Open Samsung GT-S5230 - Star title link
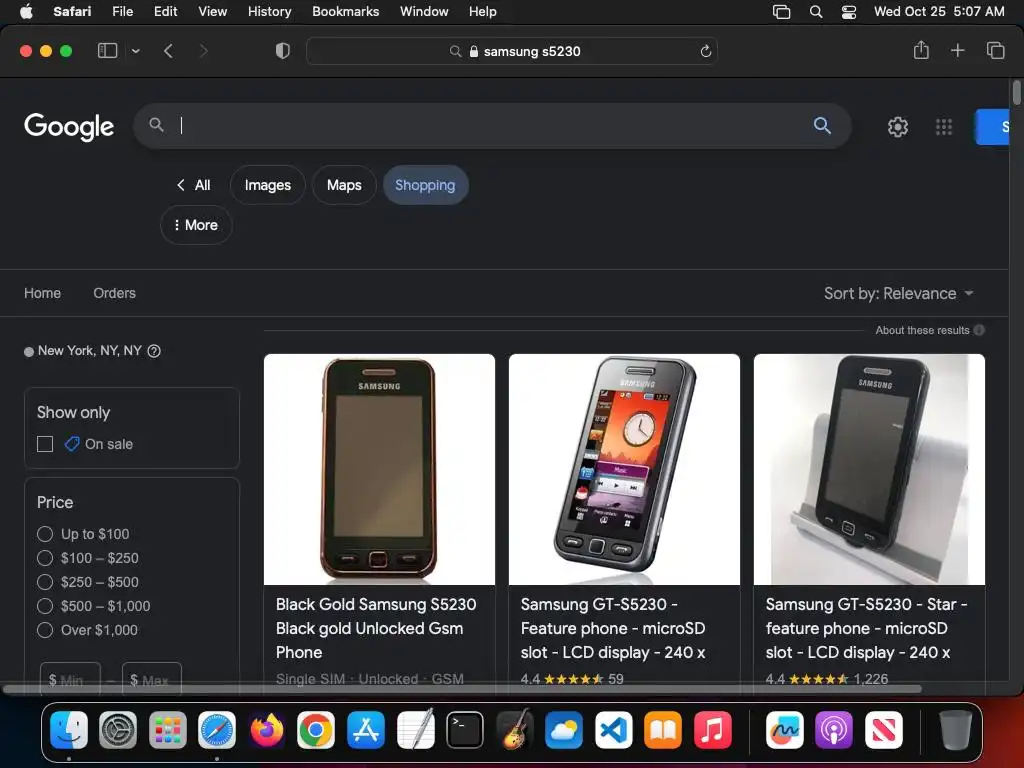Image resolution: width=1024 pixels, height=768 pixels. [866, 628]
